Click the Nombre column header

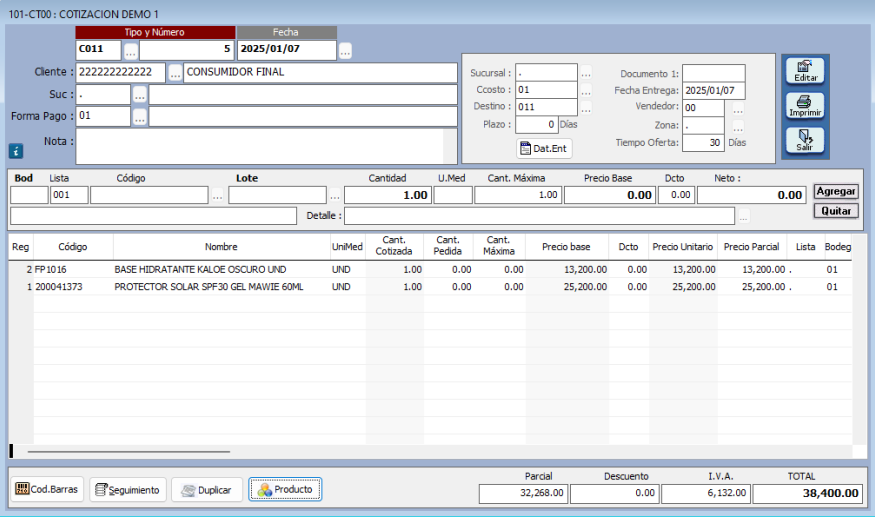coord(221,247)
